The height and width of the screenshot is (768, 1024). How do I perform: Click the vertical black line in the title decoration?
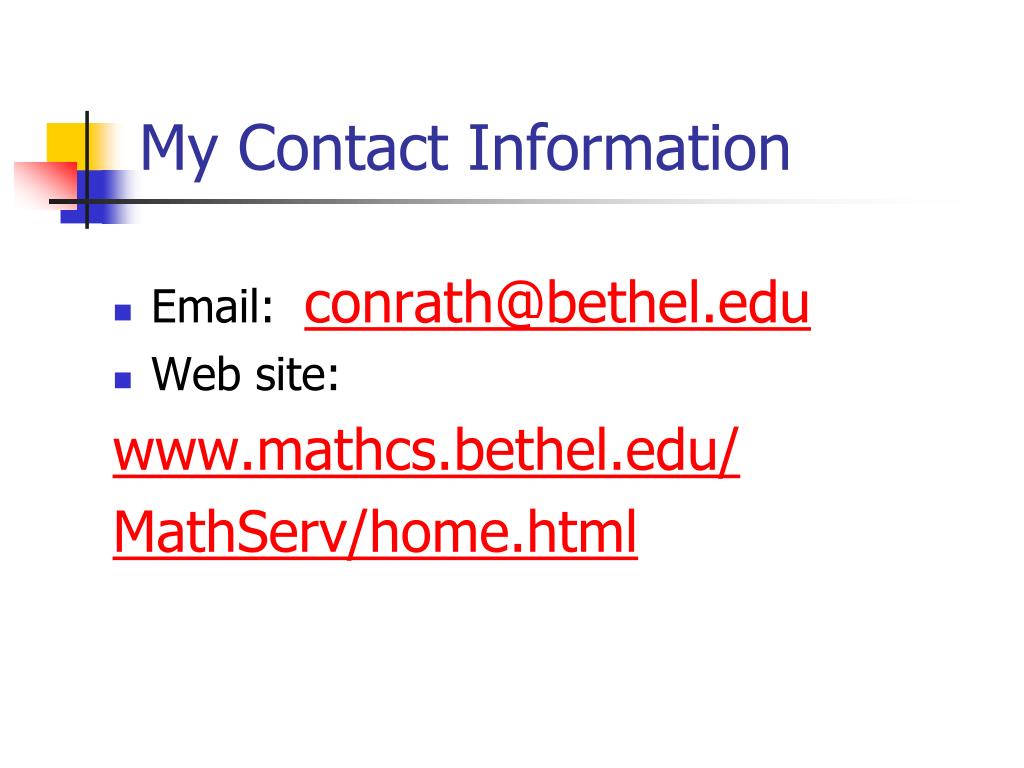pyautogui.click(x=87, y=170)
